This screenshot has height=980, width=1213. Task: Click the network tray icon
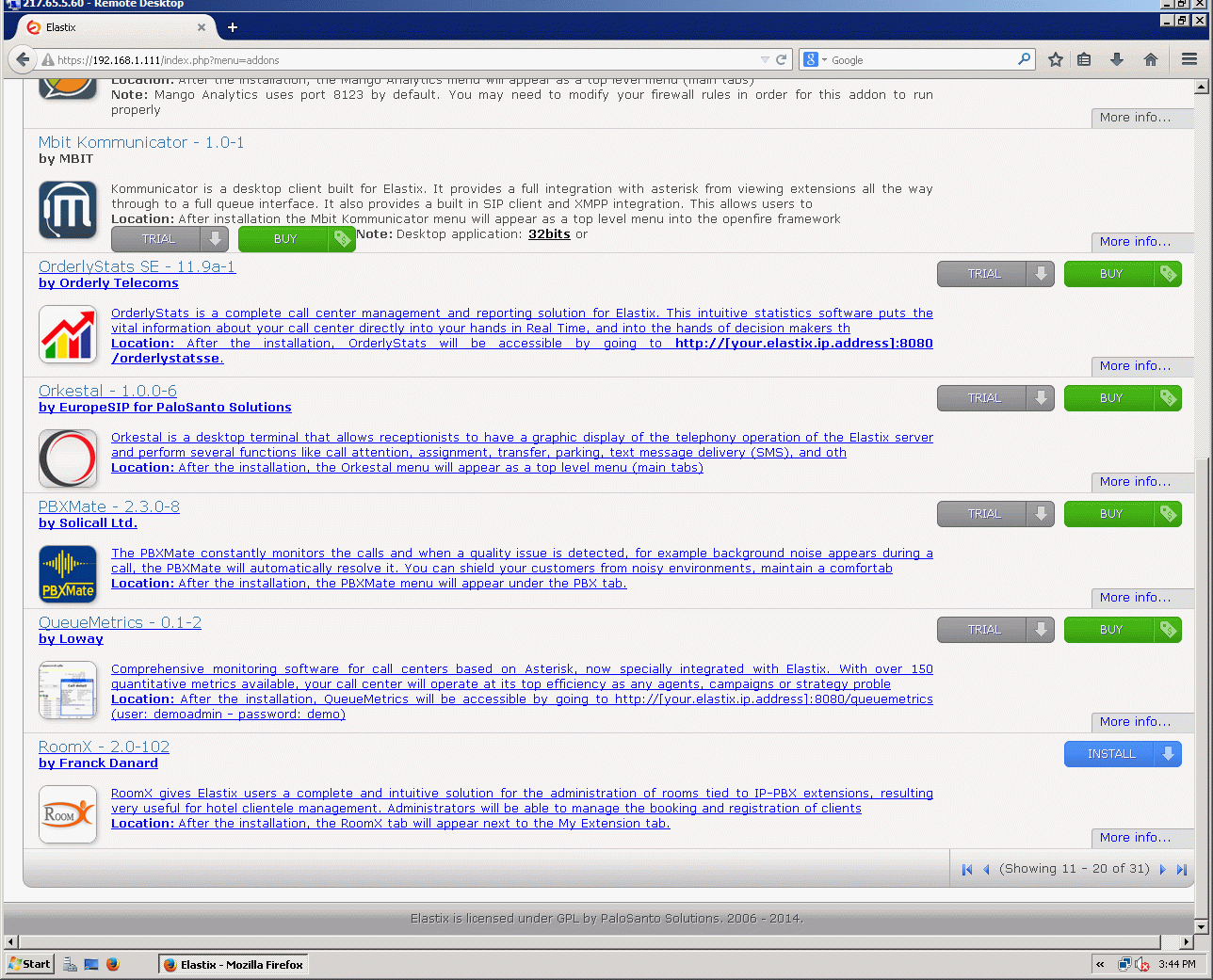point(1124,964)
